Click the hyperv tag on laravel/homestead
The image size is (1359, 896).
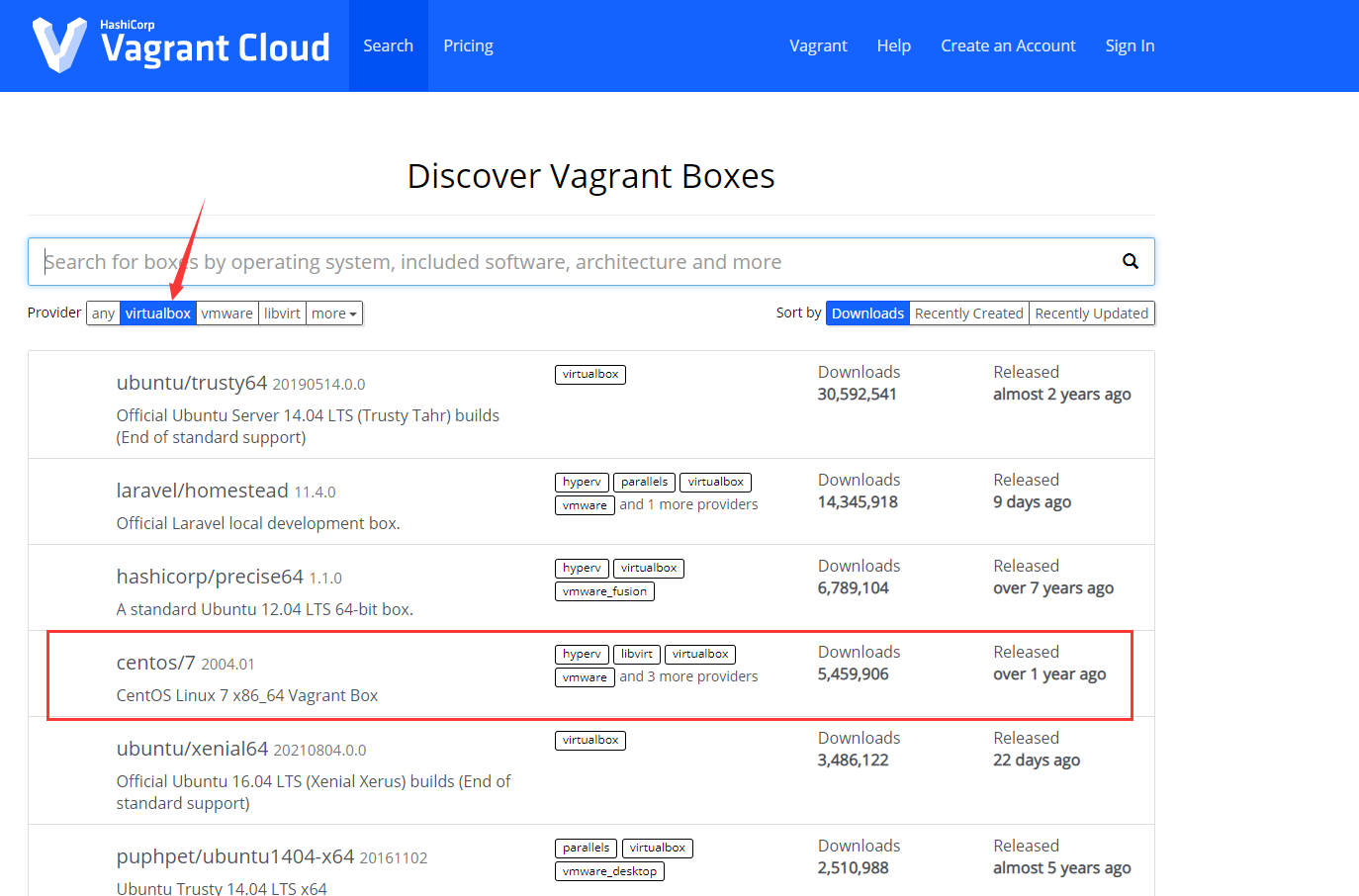pos(582,482)
